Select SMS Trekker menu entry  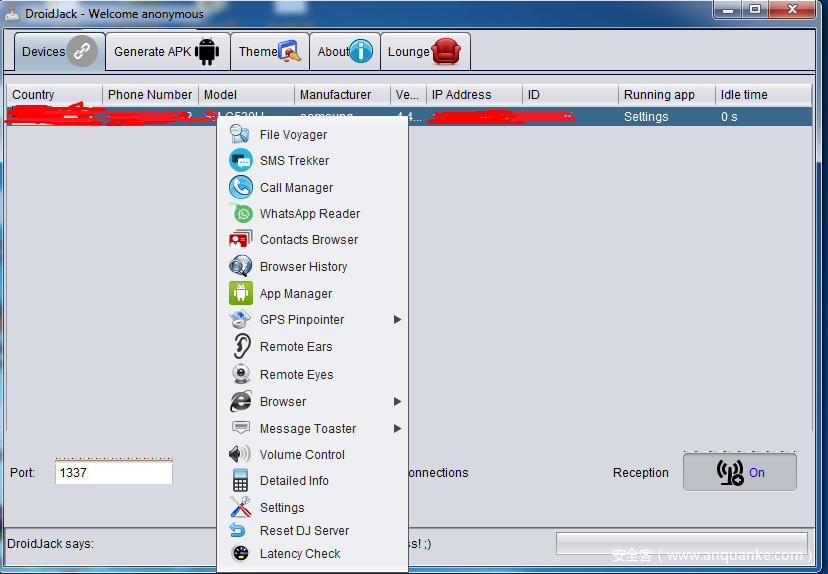point(313,161)
